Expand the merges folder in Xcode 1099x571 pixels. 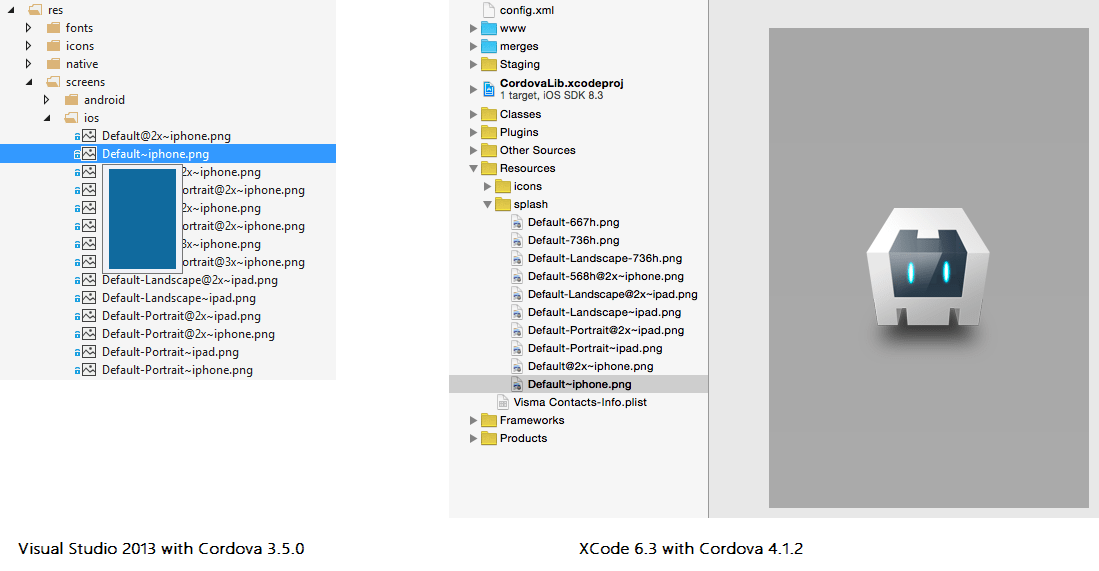point(473,46)
